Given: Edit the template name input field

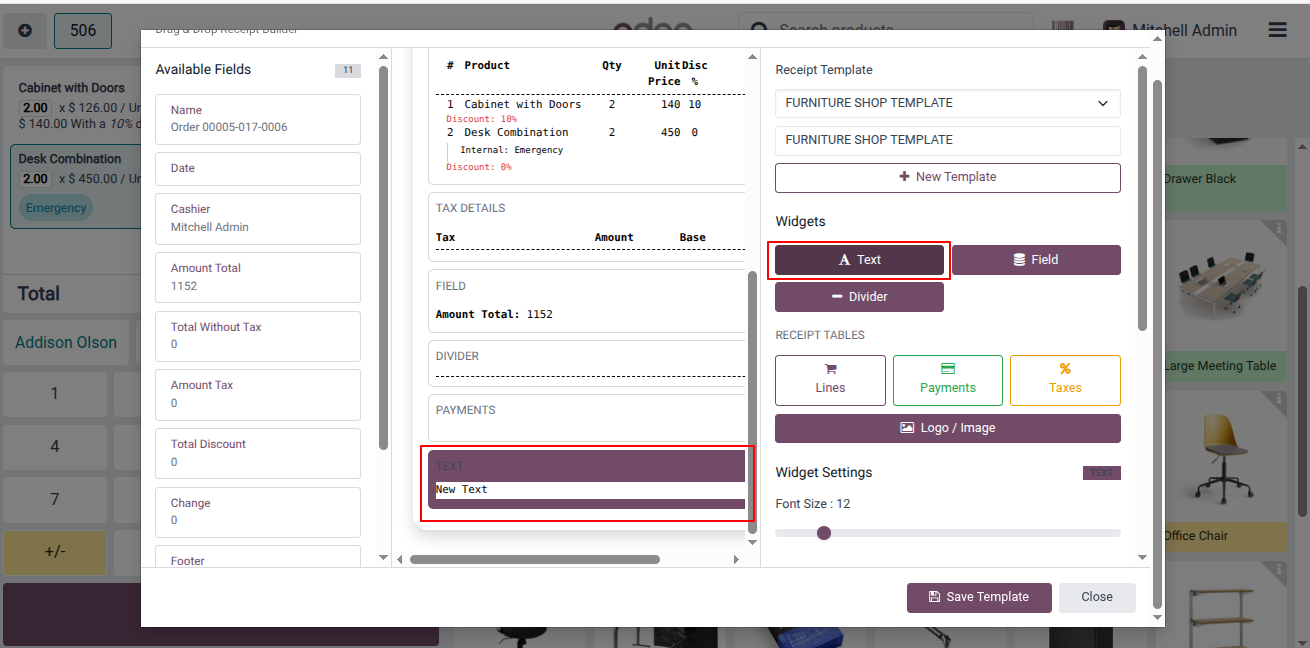Looking at the screenshot, I should [948, 140].
